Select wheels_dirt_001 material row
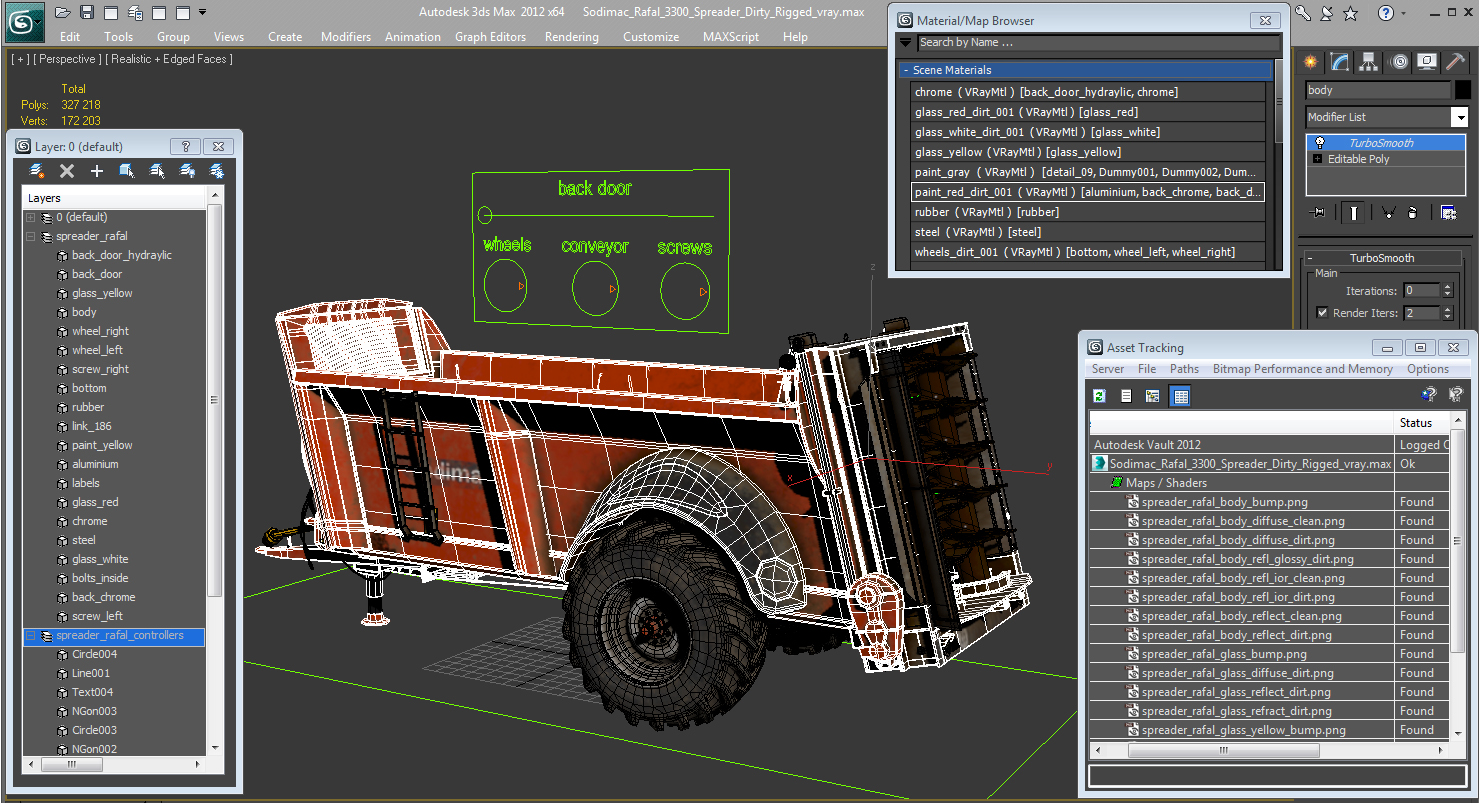 (1088, 252)
